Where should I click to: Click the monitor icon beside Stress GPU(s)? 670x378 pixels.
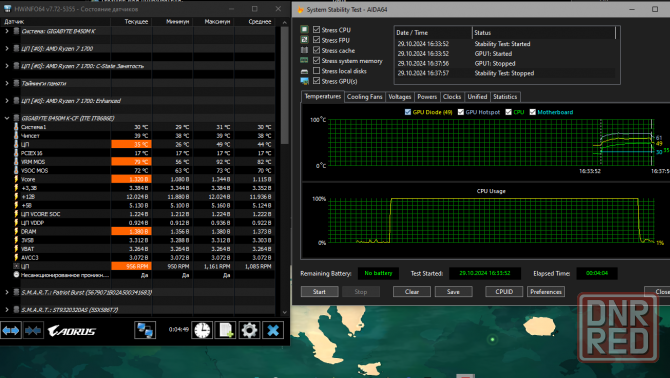304,81
